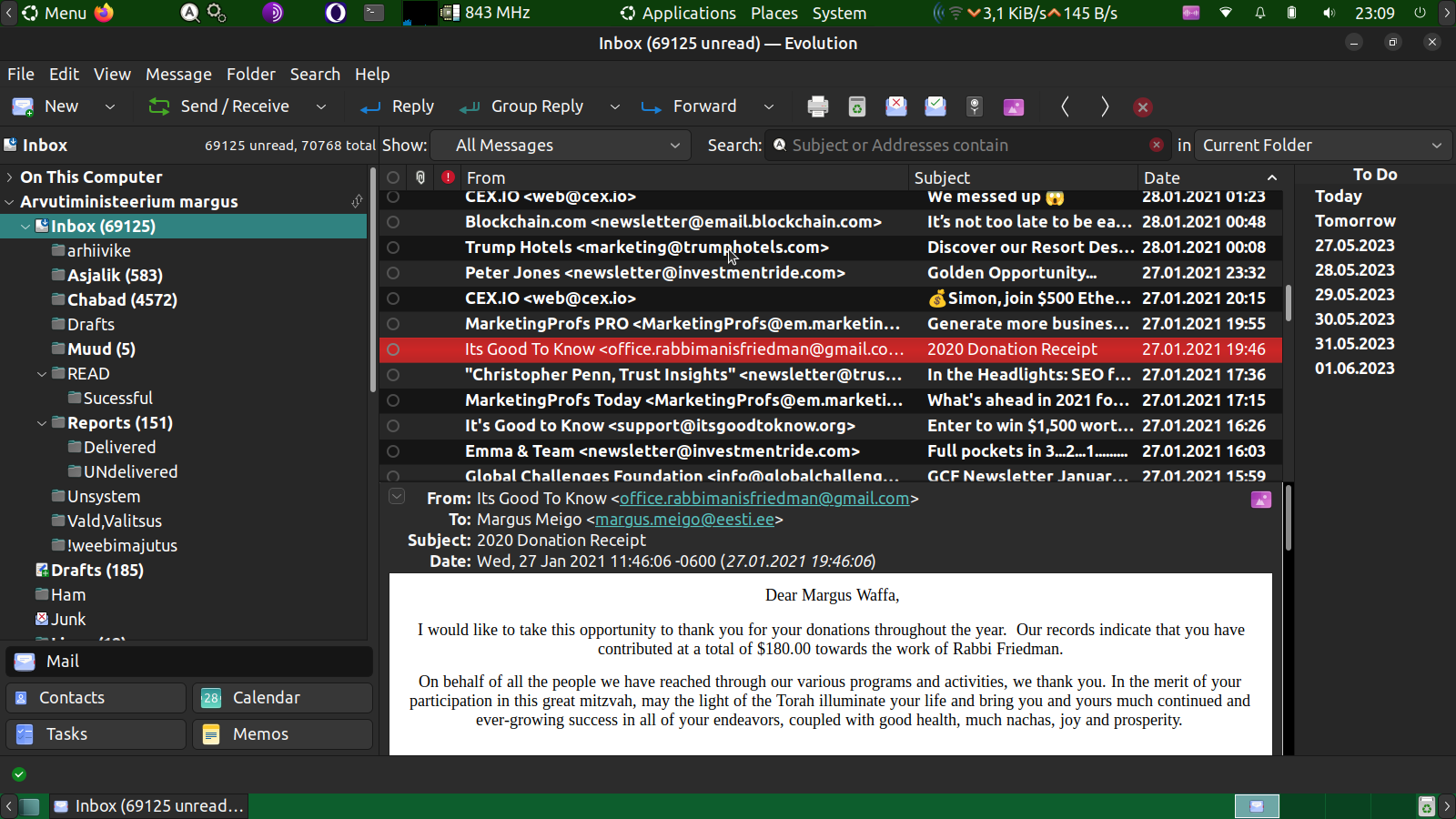This screenshot has width=1456, height=819.
Task: Open the New button dropdown arrow
Action: click(110, 106)
